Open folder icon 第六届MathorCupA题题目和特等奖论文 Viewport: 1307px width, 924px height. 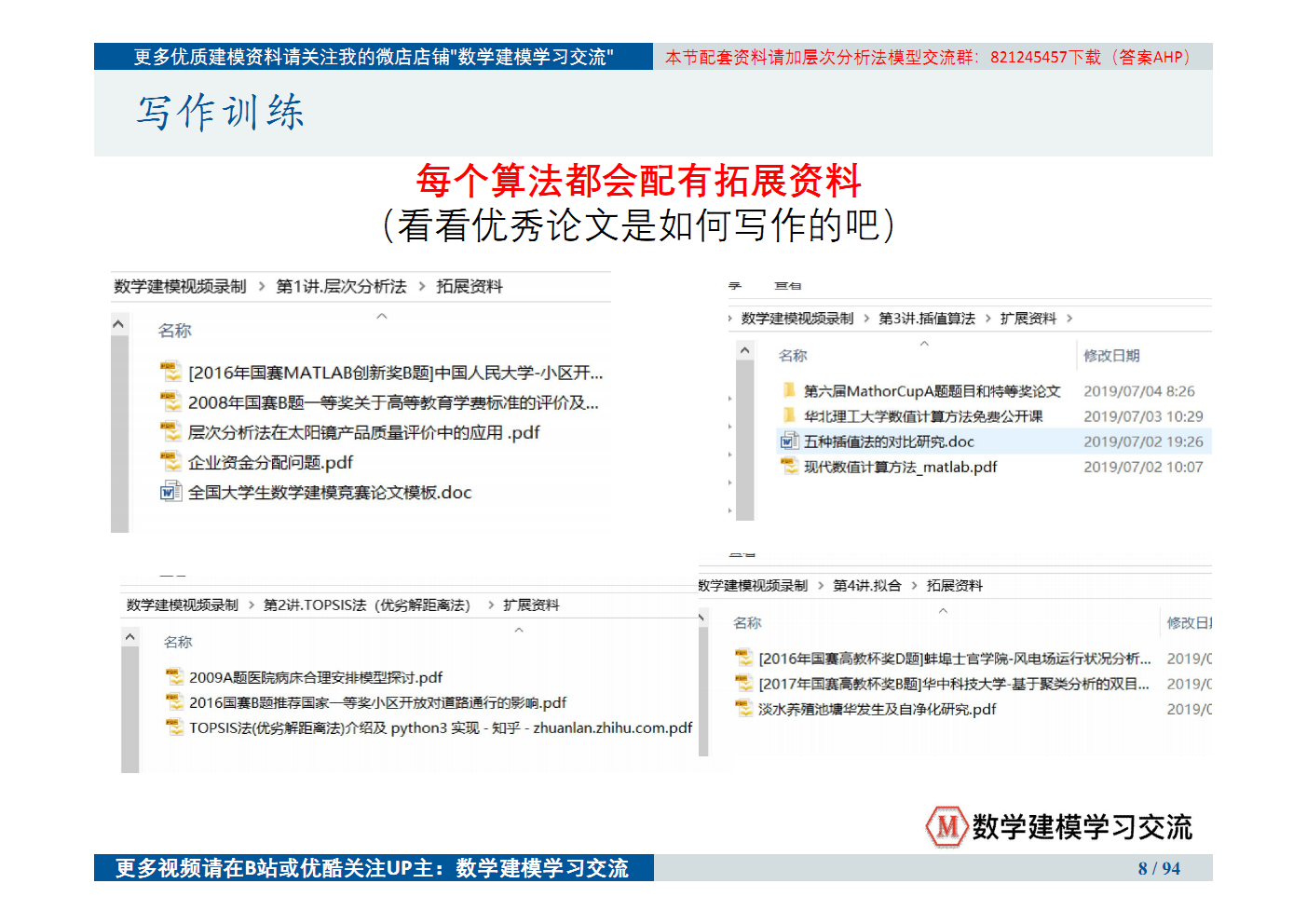pos(789,389)
